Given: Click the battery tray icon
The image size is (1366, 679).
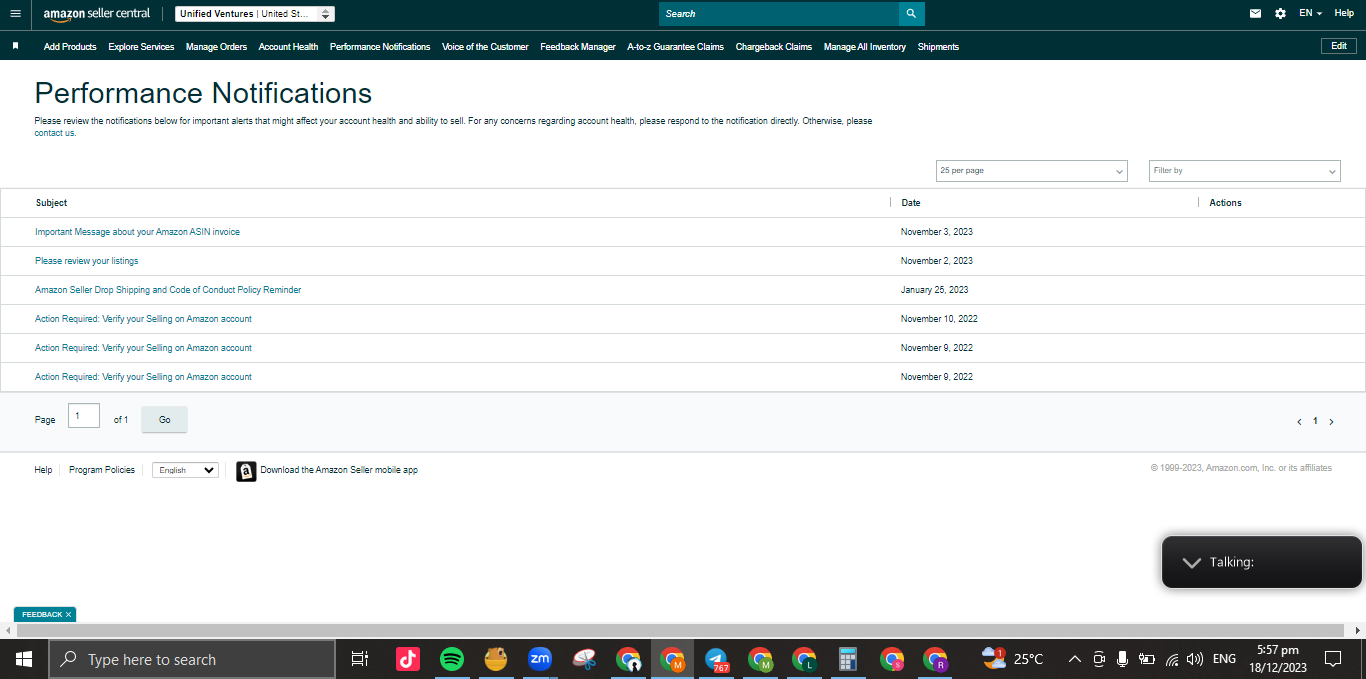Looking at the screenshot, I should click(1147, 660).
